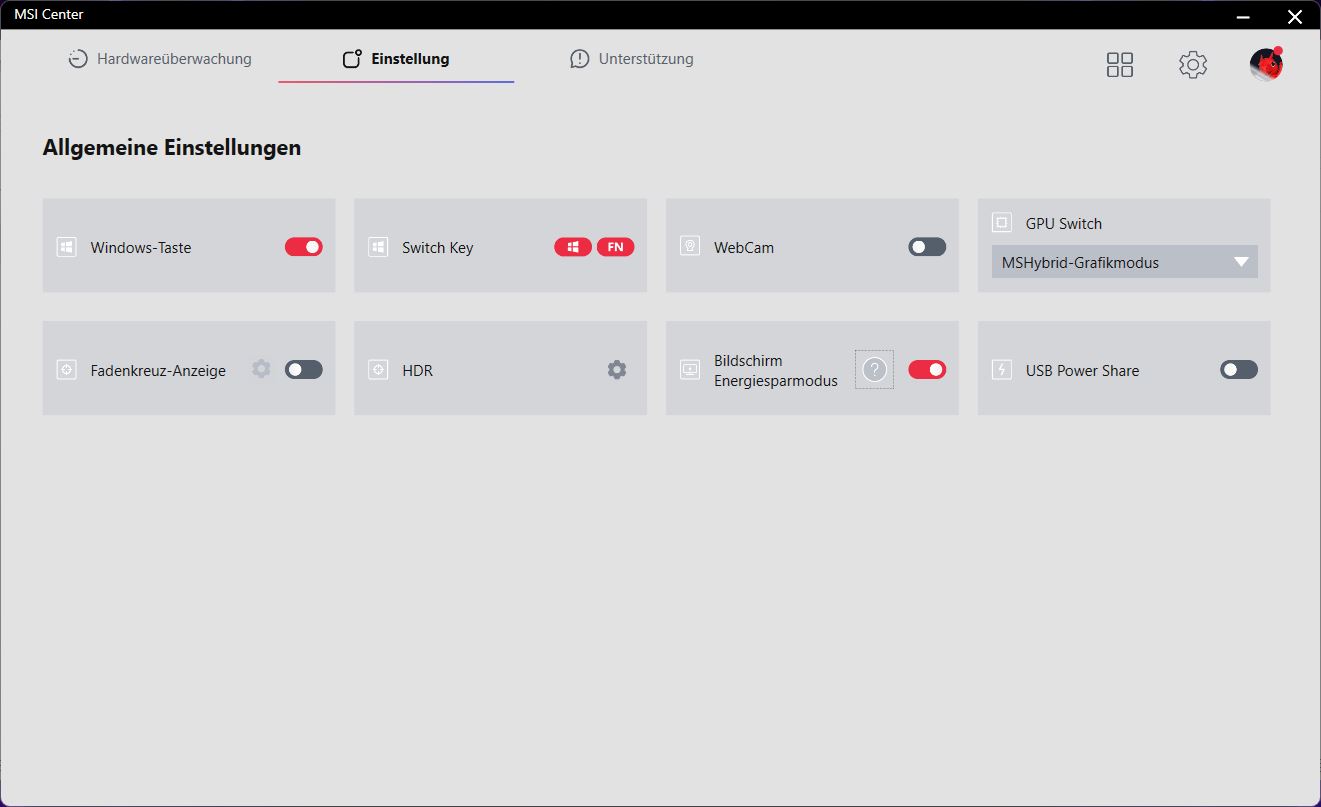The image size is (1321, 807).
Task: Select the Einstellung tab
Action: point(396,59)
